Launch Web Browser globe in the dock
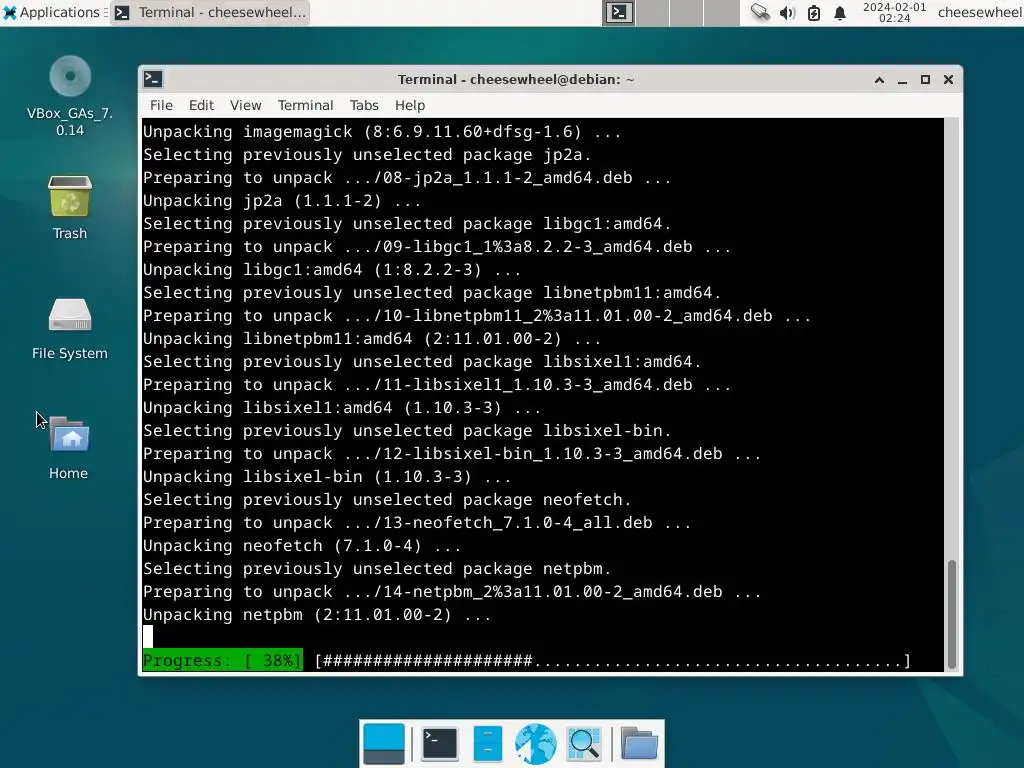 [536, 743]
